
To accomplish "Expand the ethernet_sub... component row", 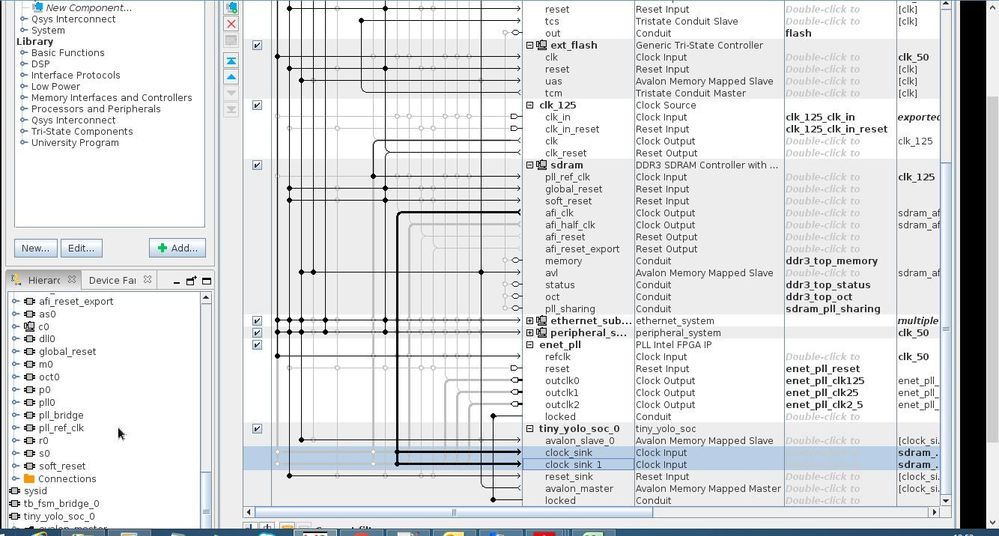I will [529, 321].
